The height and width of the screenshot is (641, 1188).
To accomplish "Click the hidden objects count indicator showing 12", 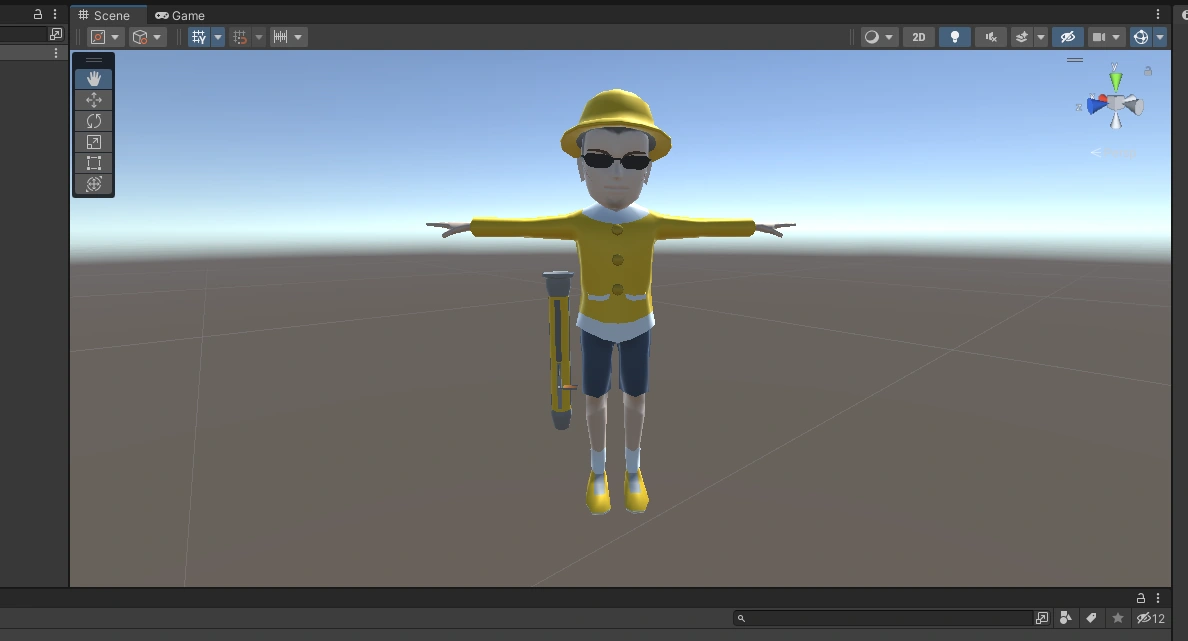I will (1149, 618).
